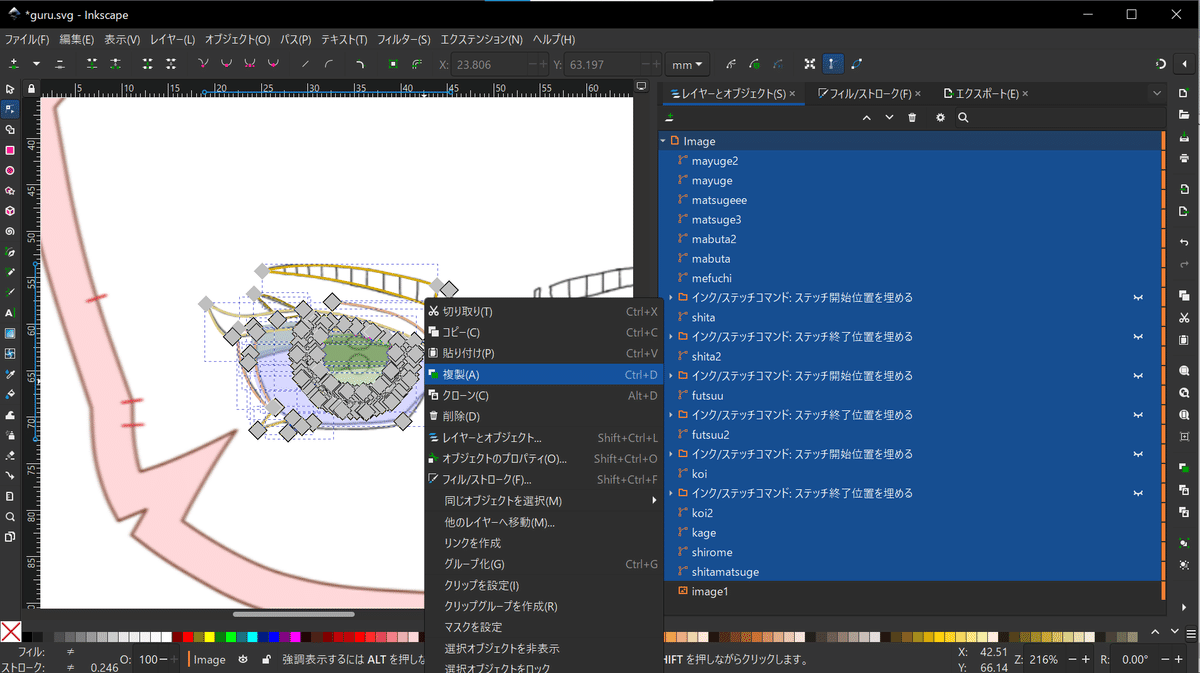
Task: Open the パス(P) menu
Action: (x=295, y=40)
